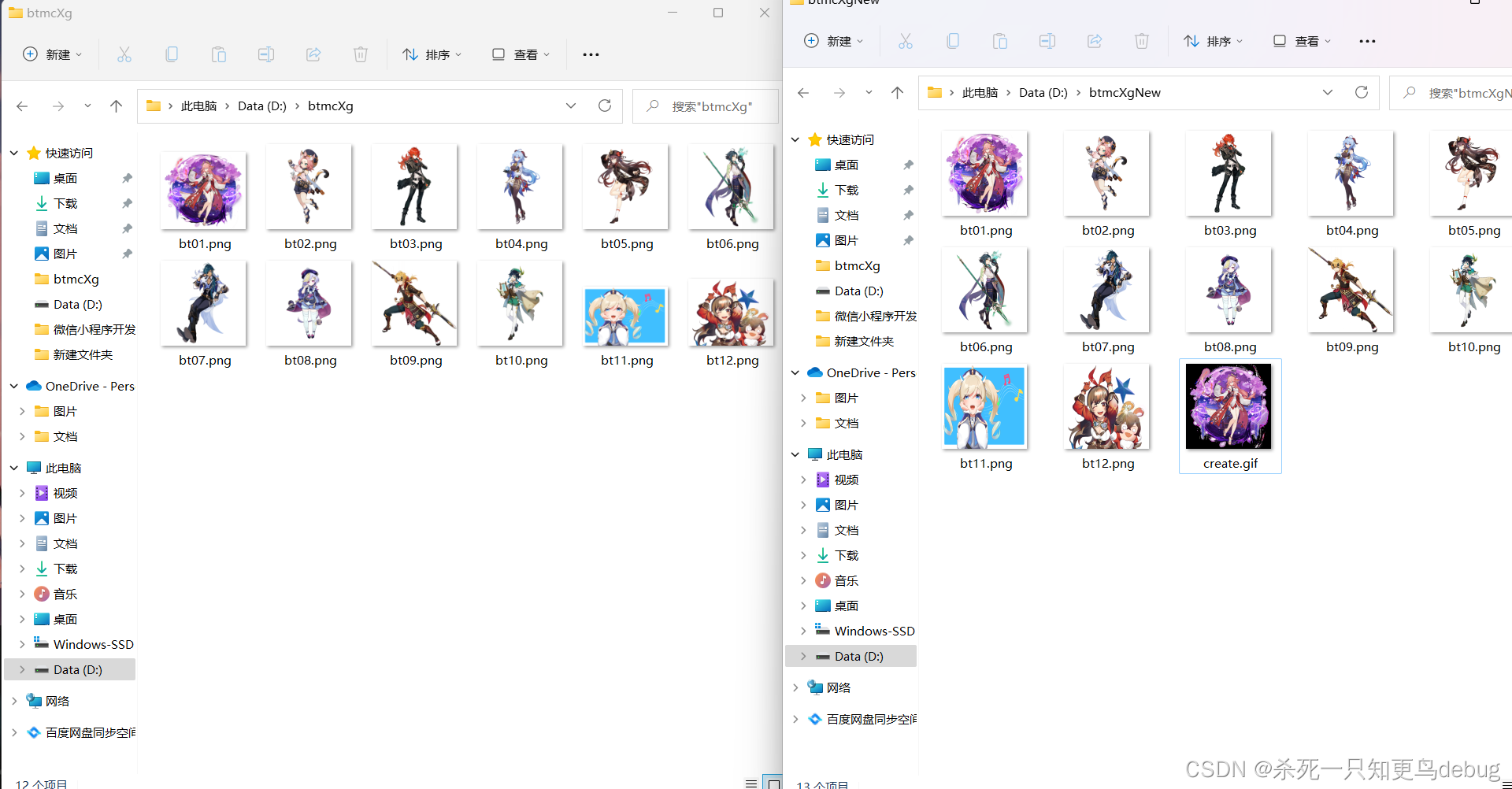This screenshot has width=1512, height=789.
Task: Click the search box in btmcXgNew window
Action: click(1451, 92)
